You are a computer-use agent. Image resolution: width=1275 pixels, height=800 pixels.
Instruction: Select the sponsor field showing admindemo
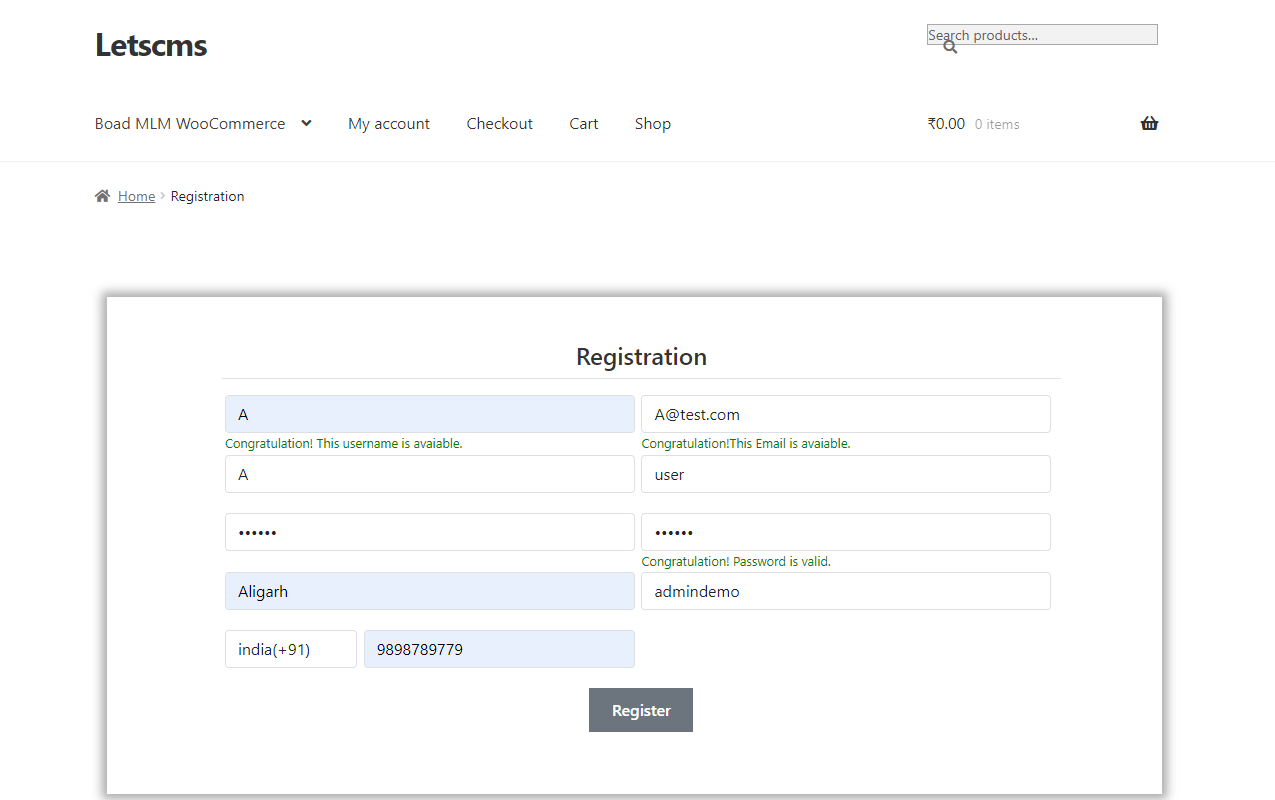[x=845, y=591]
